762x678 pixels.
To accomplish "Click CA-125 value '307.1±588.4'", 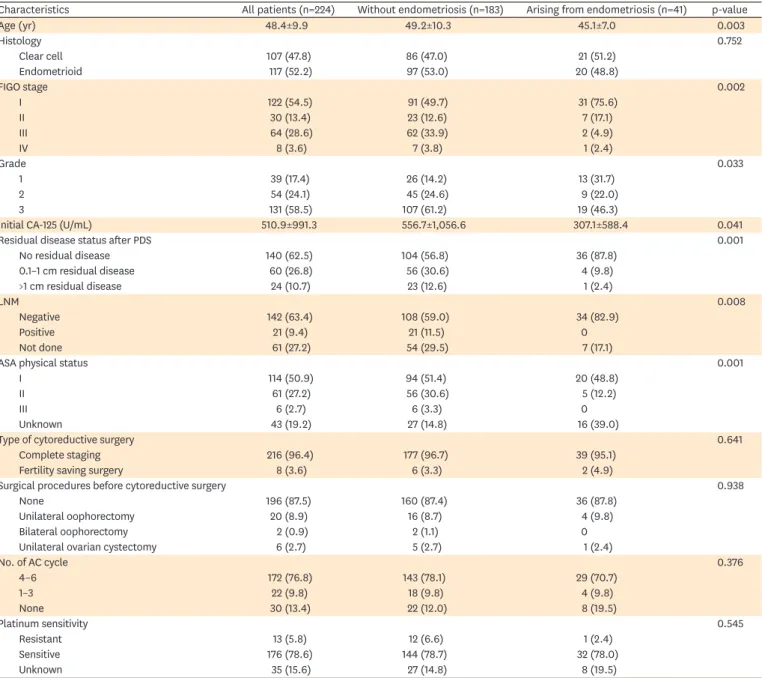I will [600, 225].
